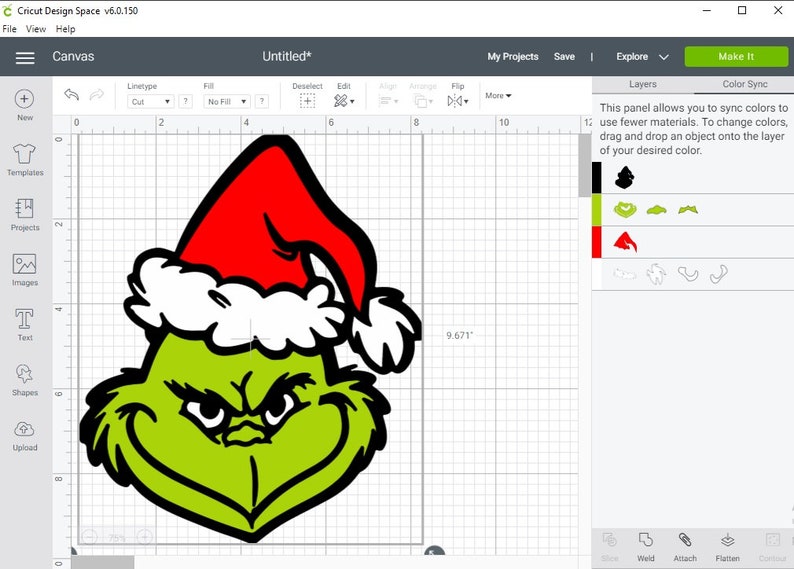This screenshot has width=794, height=569.
Task: Open the Shapes tool
Action: 25,380
